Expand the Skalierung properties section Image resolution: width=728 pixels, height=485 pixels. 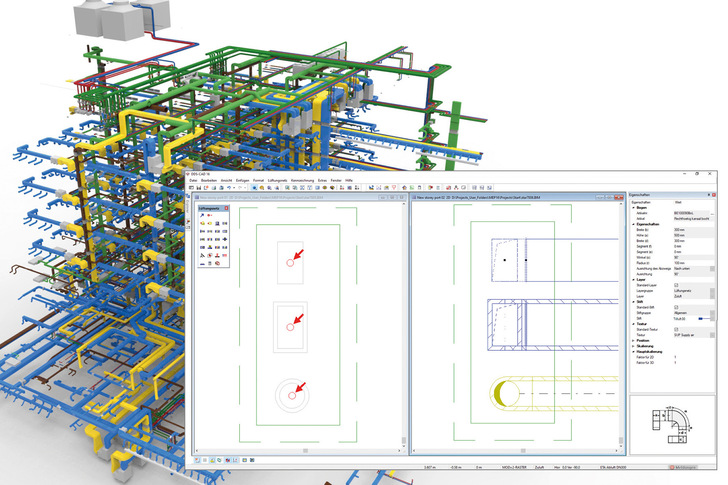[x=631, y=345]
